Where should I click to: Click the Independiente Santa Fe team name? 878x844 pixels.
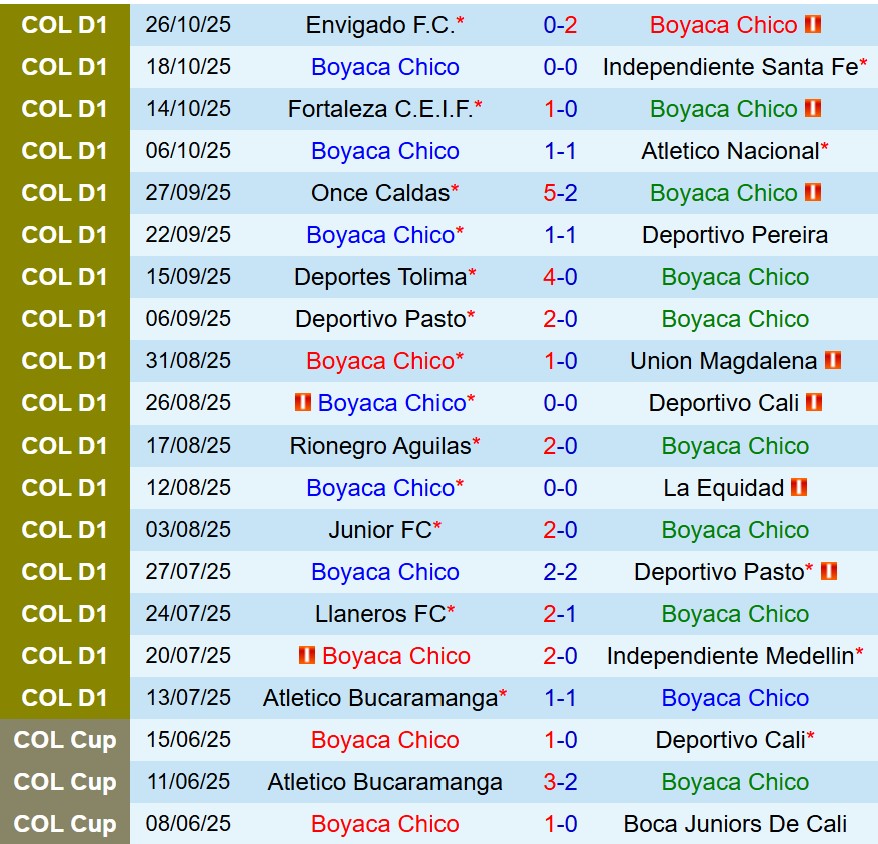[x=729, y=67]
